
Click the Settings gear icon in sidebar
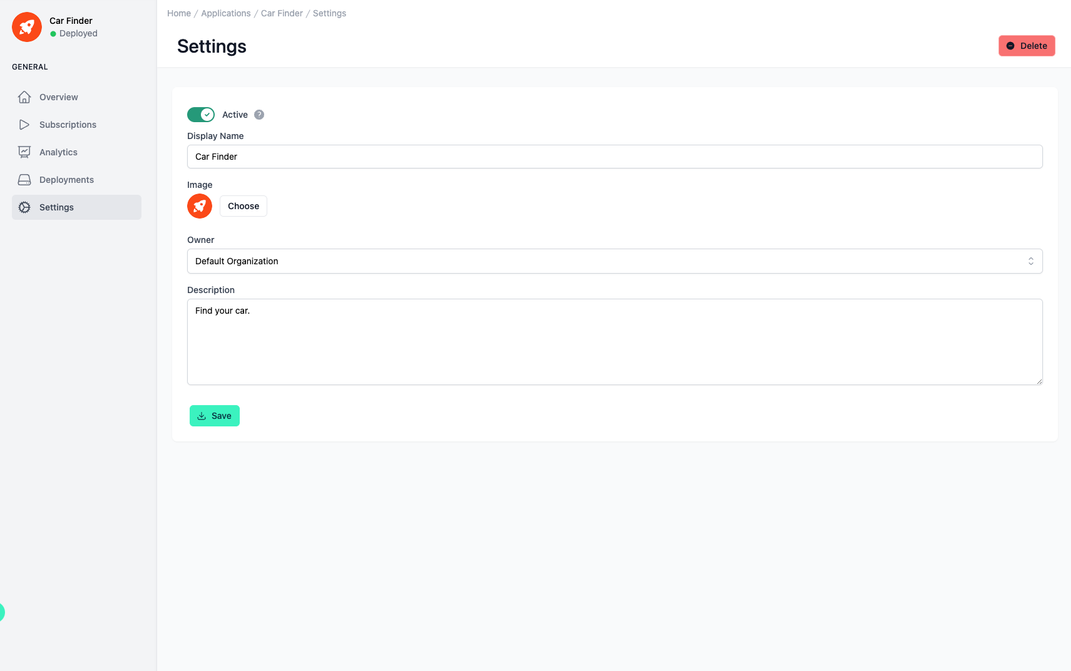pos(24,207)
